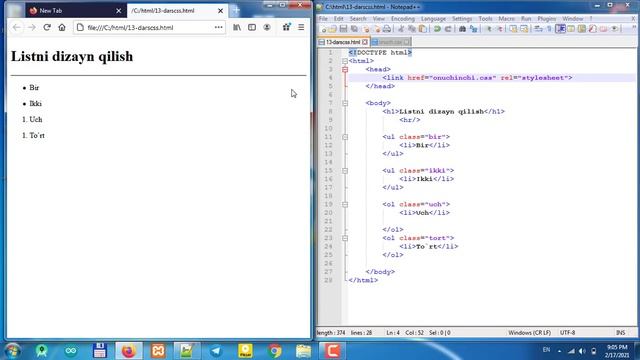Close the Firefox New Tab tab
The width and height of the screenshot is (640, 360).
(118, 11)
